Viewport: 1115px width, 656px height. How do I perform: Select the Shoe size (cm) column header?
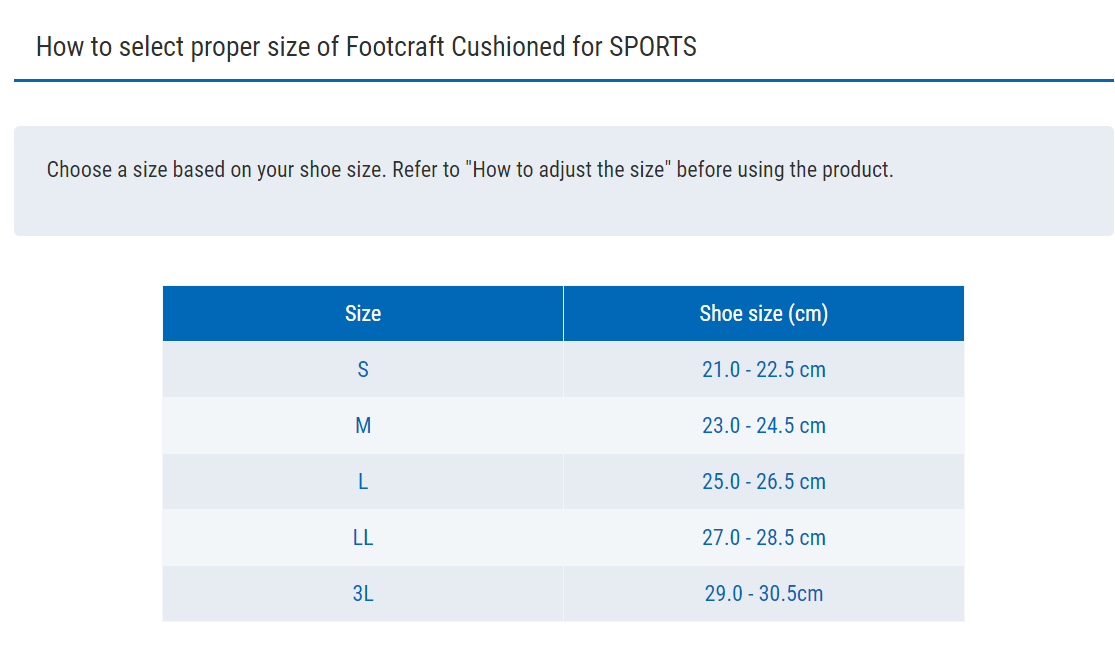pos(764,314)
